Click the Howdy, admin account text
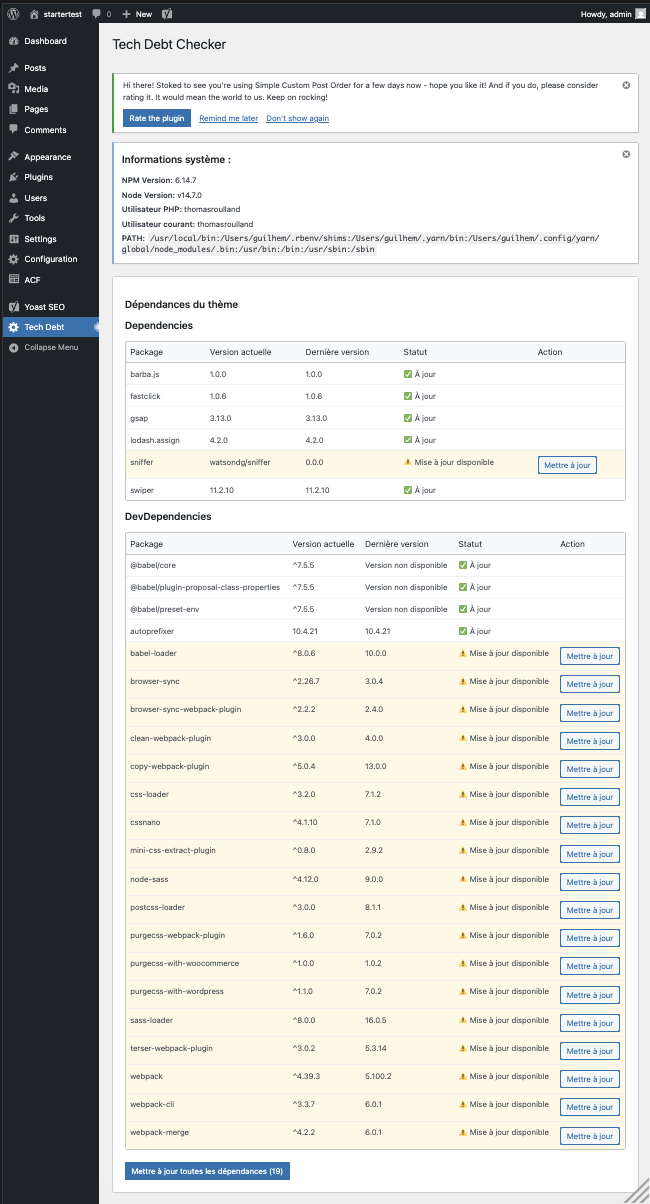The image size is (650, 1204). click(605, 14)
